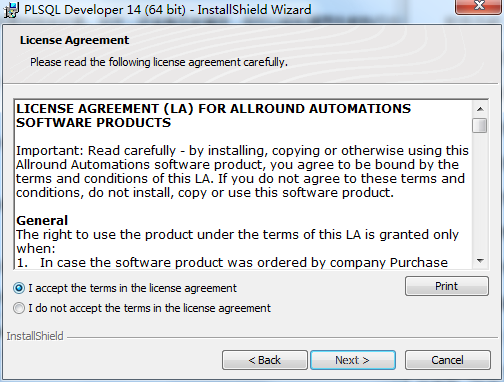Cancel the installation
The width and height of the screenshot is (504, 382).
pyautogui.click(x=447, y=360)
